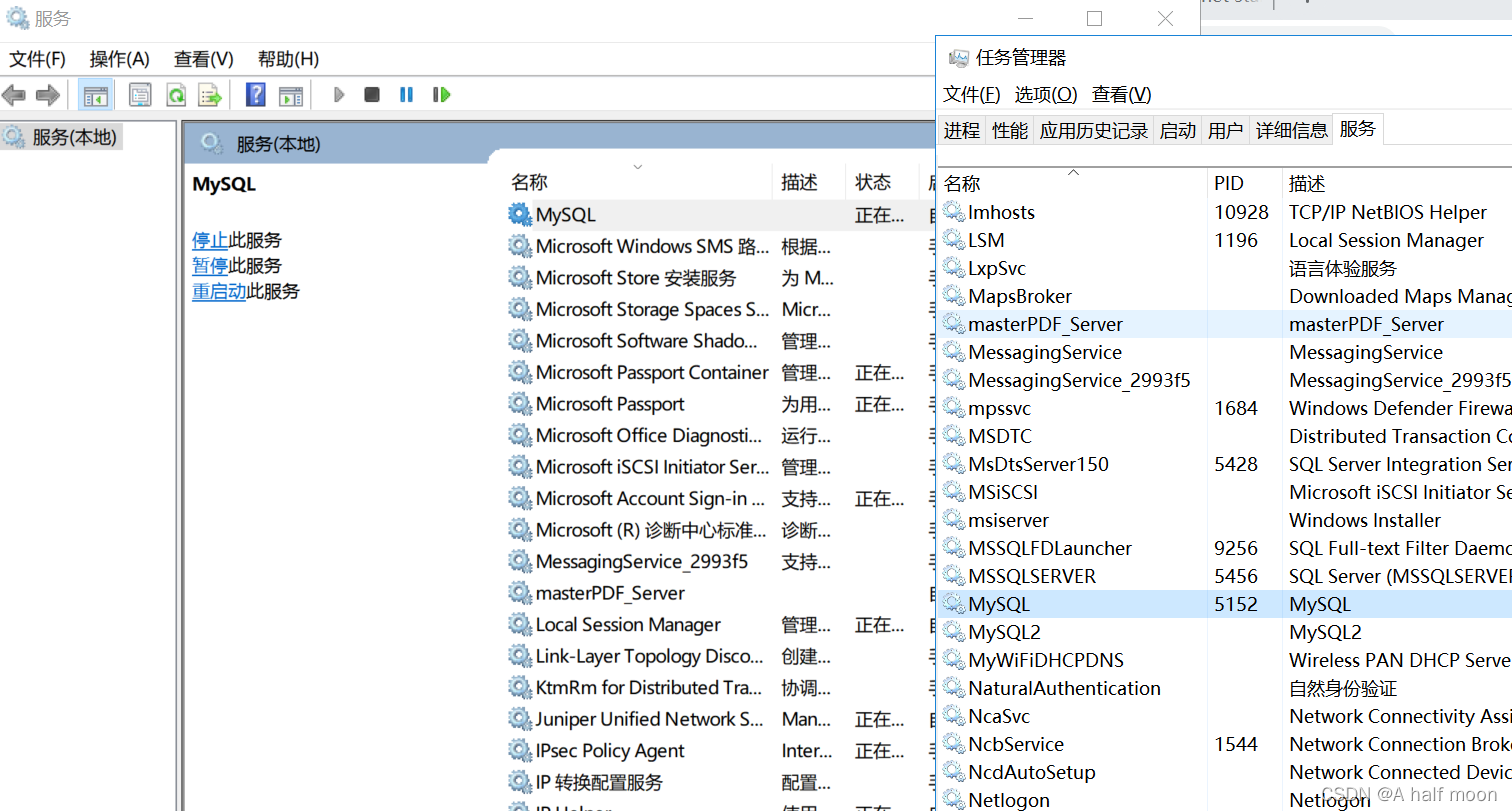This screenshot has height=811, width=1512.
Task: Open the blue Help question-mark icon
Action: pyautogui.click(x=256, y=95)
